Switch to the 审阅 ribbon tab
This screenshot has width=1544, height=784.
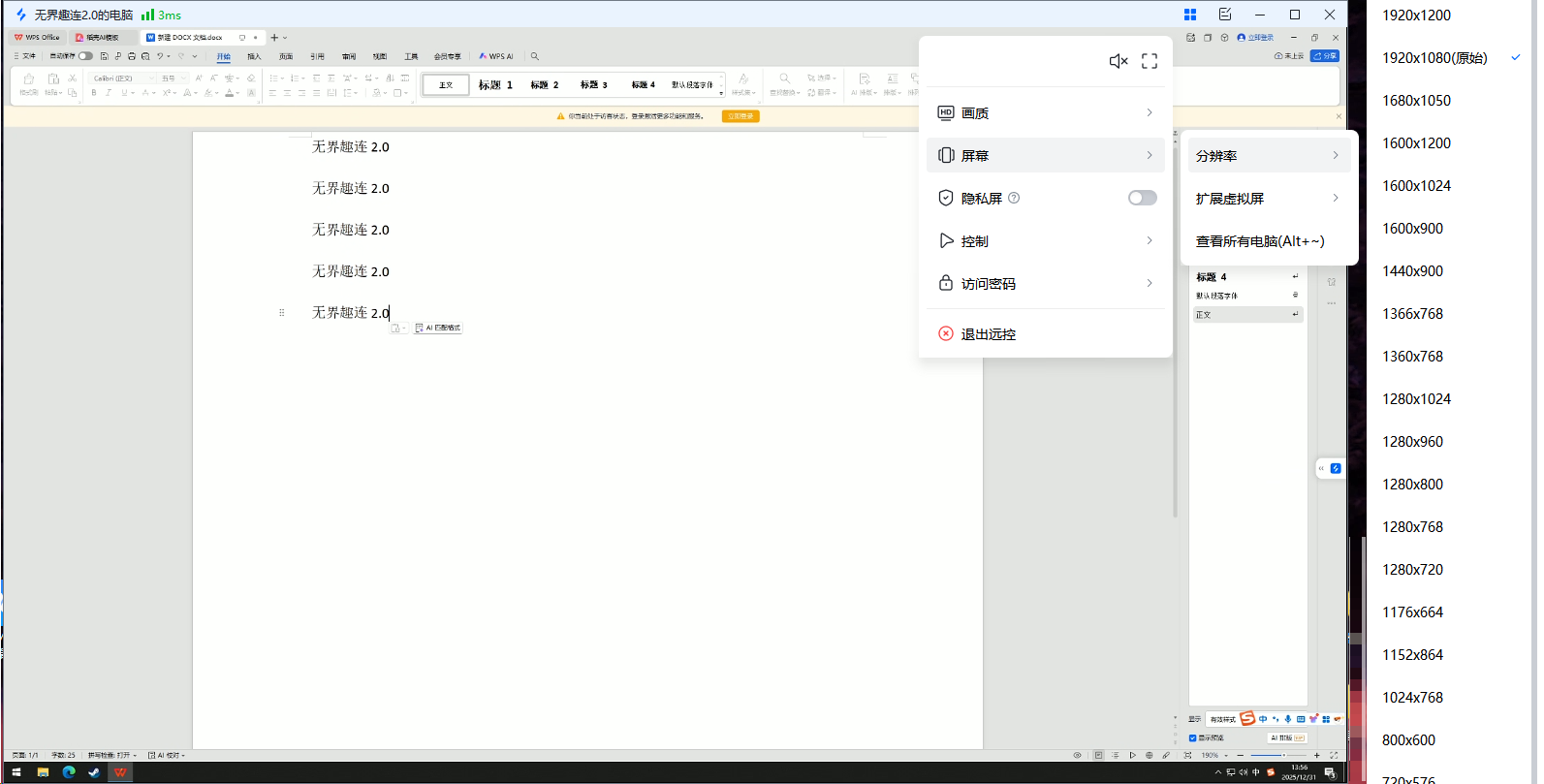(x=349, y=56)
